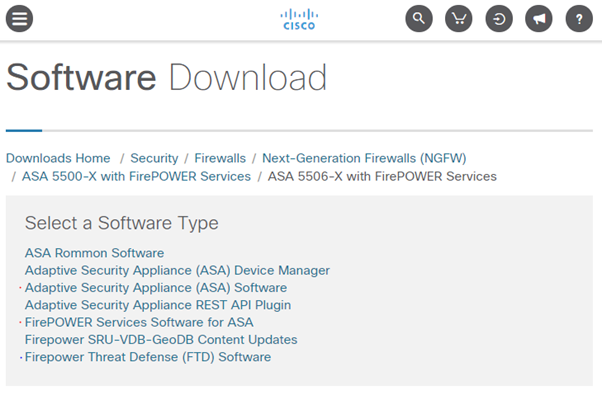
Task: Go to ASA 5500-X with FirePOWER Services
Action: (x=136, y=176)
